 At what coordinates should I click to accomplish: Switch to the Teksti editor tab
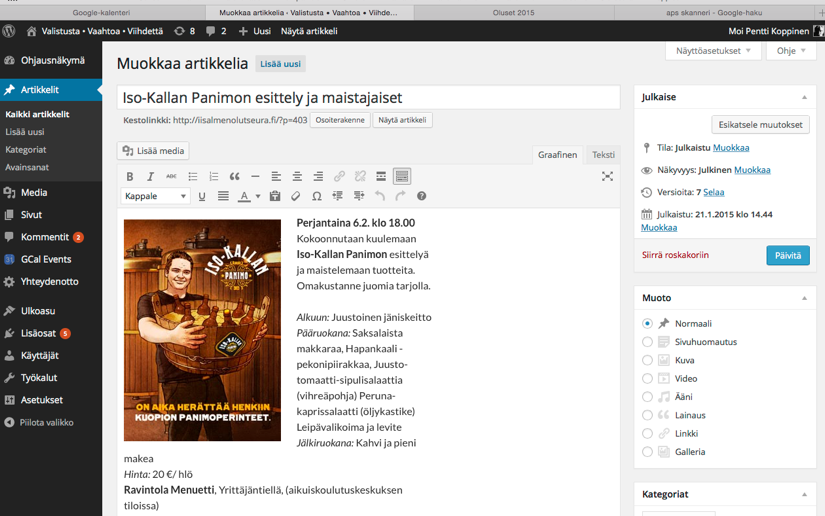click(603, 155)
